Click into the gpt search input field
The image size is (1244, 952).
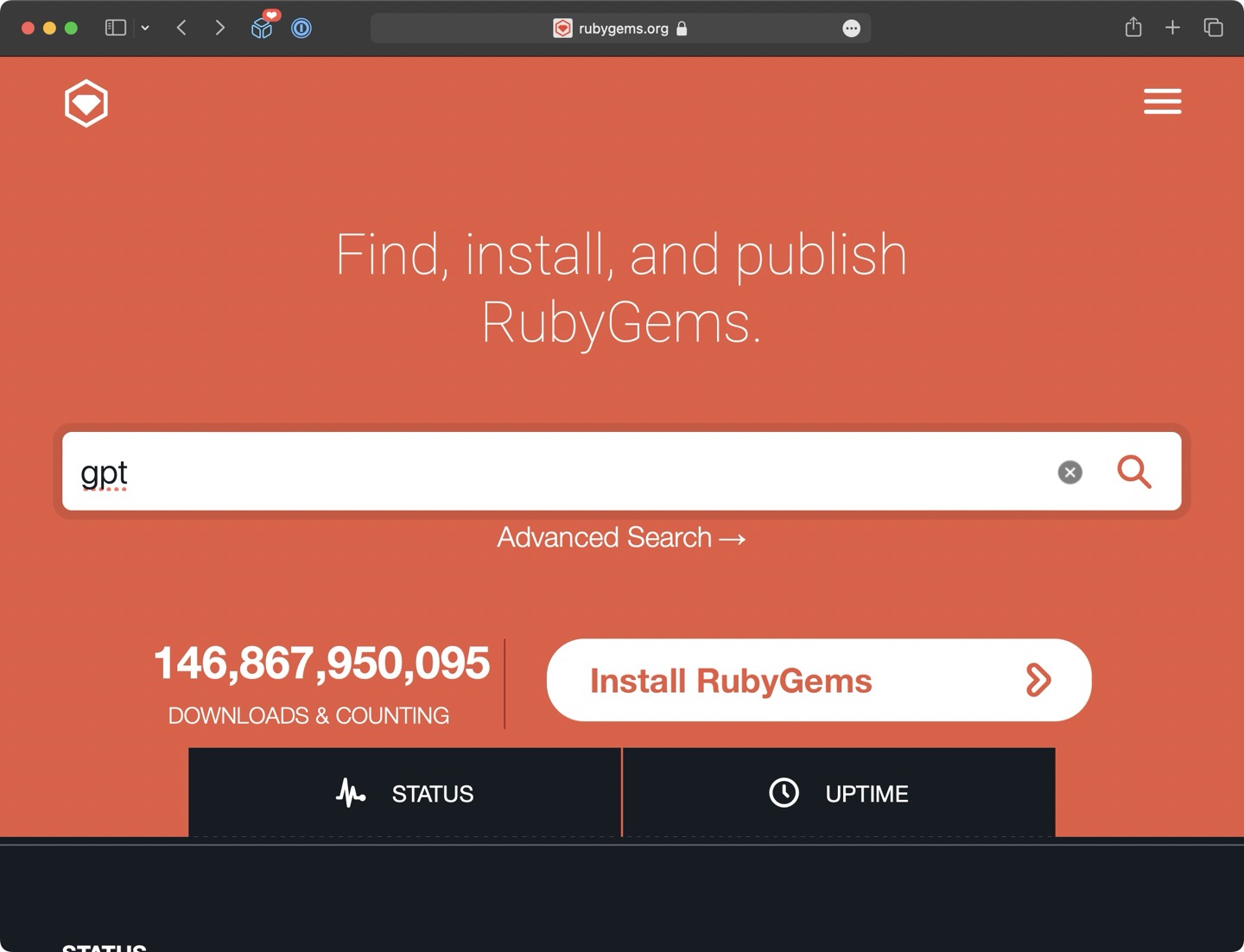pyautogui.click(x=562, y=472)
